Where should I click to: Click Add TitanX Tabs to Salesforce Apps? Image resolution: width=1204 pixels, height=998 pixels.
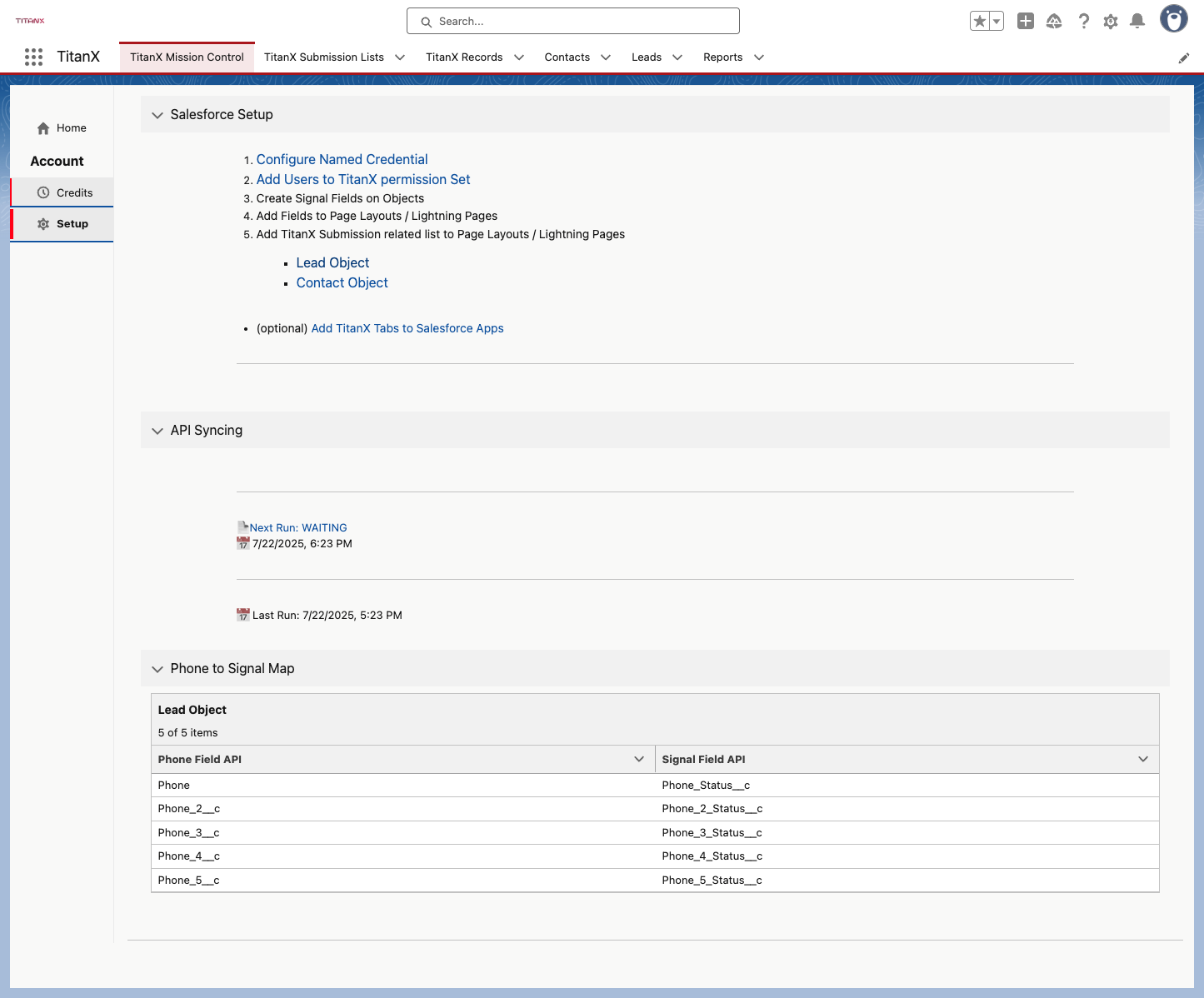tap(407, 328)
